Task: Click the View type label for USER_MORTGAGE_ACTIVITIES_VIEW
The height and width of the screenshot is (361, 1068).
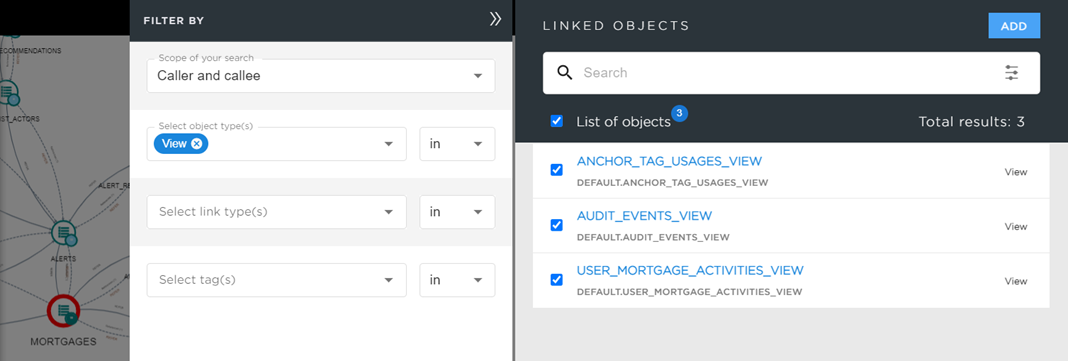Action: tap(1016, 281)
